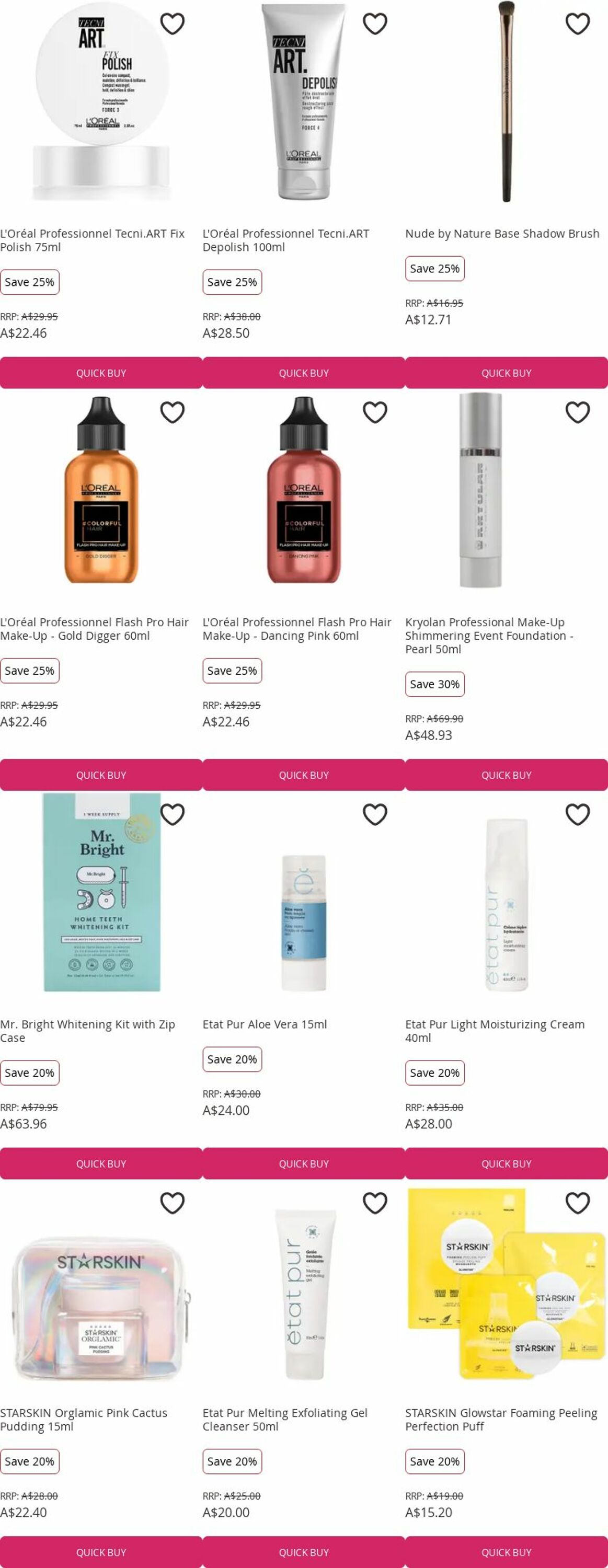View STARSKIN Glowstar Peeling Puff product image
The height and width of the screenshot is (1568, 608).
507,1285
